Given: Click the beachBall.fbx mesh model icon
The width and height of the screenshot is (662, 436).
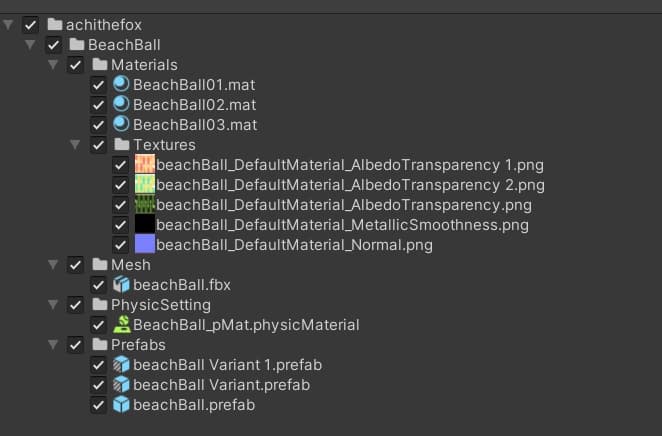Looking at the screenshot, I should click(122, 285).
